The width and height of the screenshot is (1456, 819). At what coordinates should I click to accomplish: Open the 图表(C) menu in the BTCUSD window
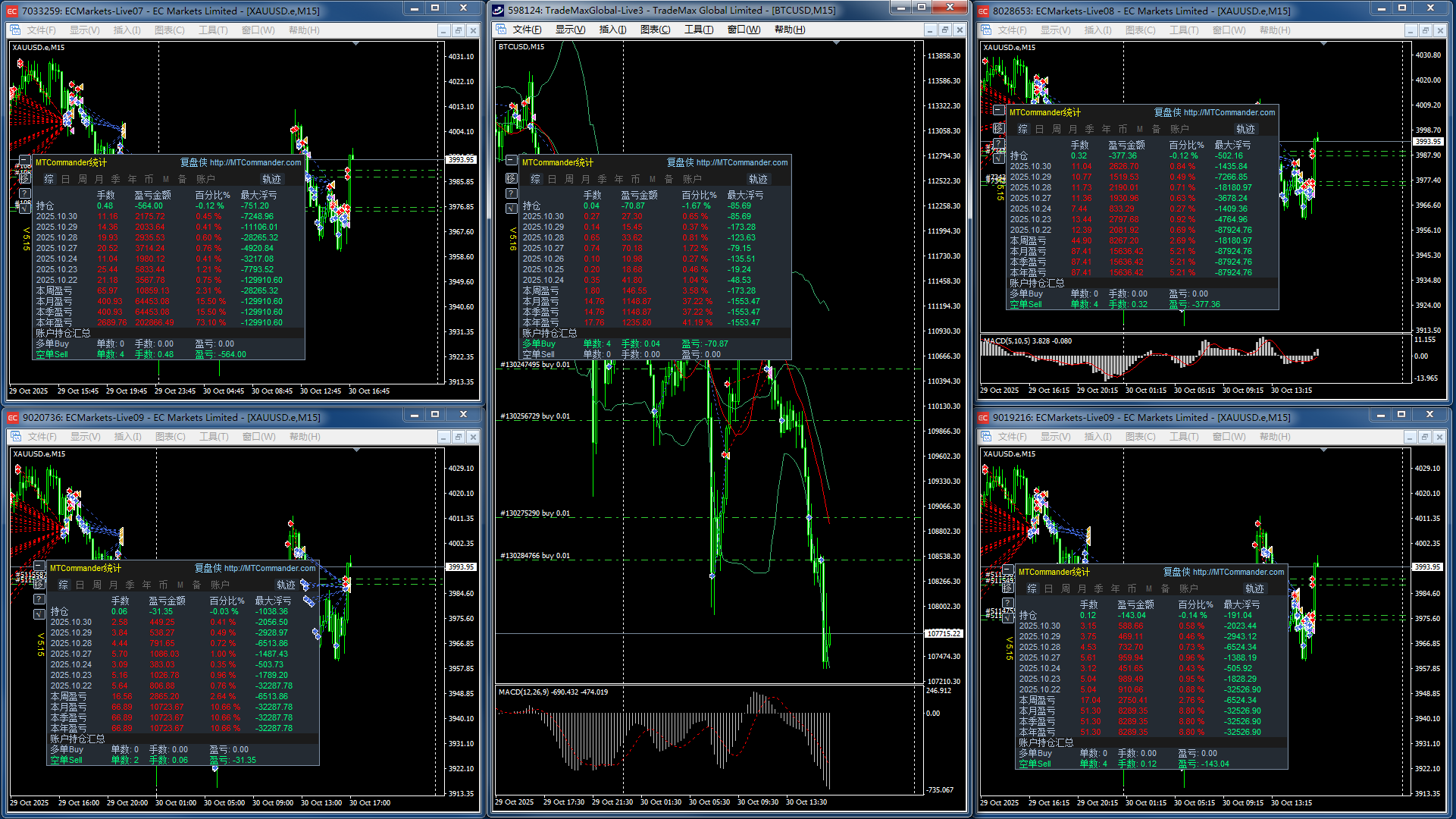coord(655,30)
